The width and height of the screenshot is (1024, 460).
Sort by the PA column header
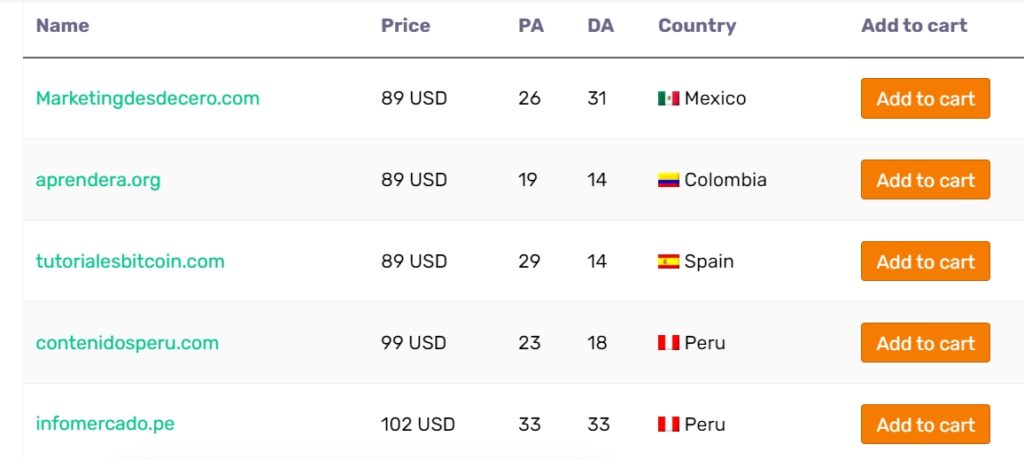click(531, 25)
